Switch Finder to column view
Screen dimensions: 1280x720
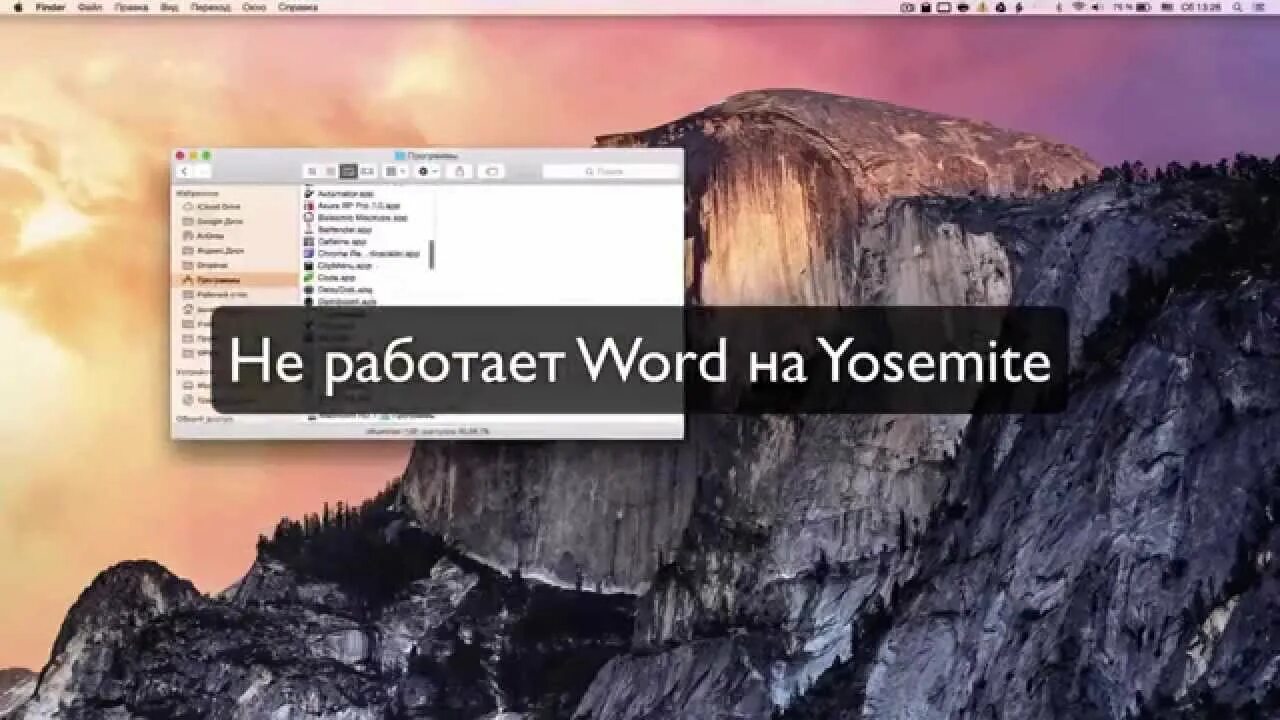pos(348,171)
